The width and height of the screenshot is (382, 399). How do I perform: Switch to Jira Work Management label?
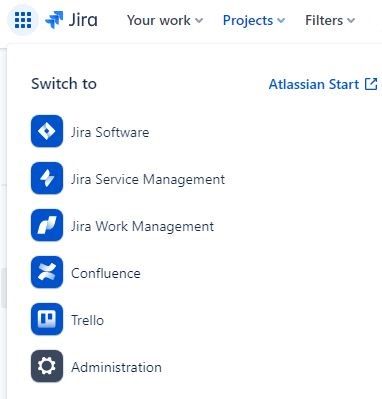pos(142,227)
